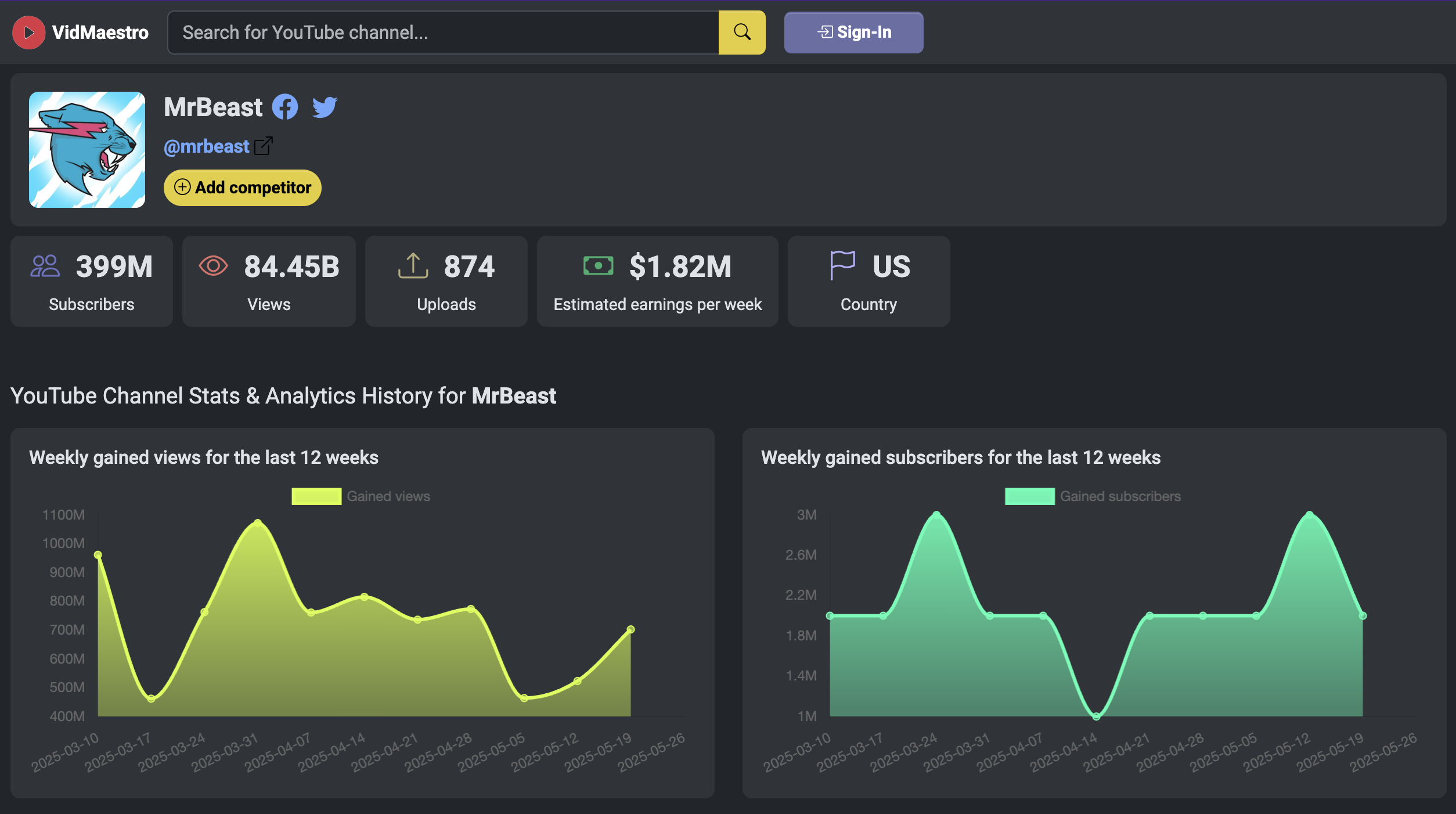The width and height of the screenshot is (1456, 814).
Task: Click 'Estimated earnings per week' label
Action: pos(657,304)
